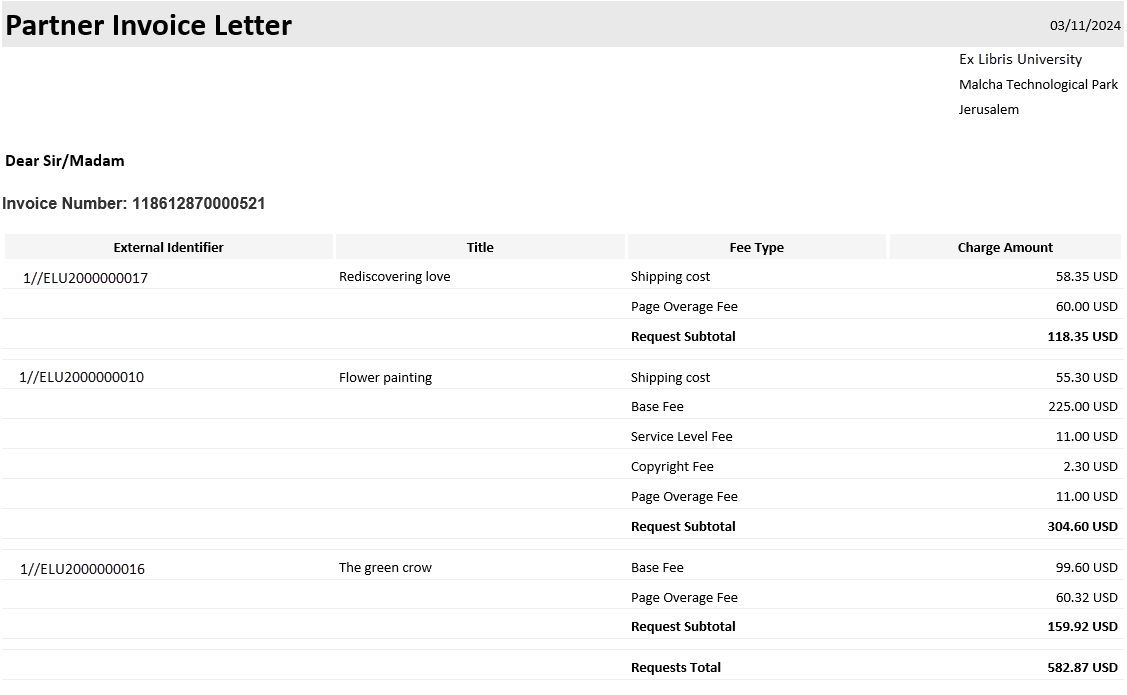Select identifier 1//ELU2000000010
Viewport: 1127px width, 695px height.
81,377
